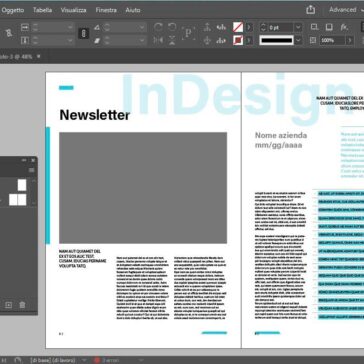
Task: Collapse the Pages panel with double arrows
Action: click(x=24, y=160)
